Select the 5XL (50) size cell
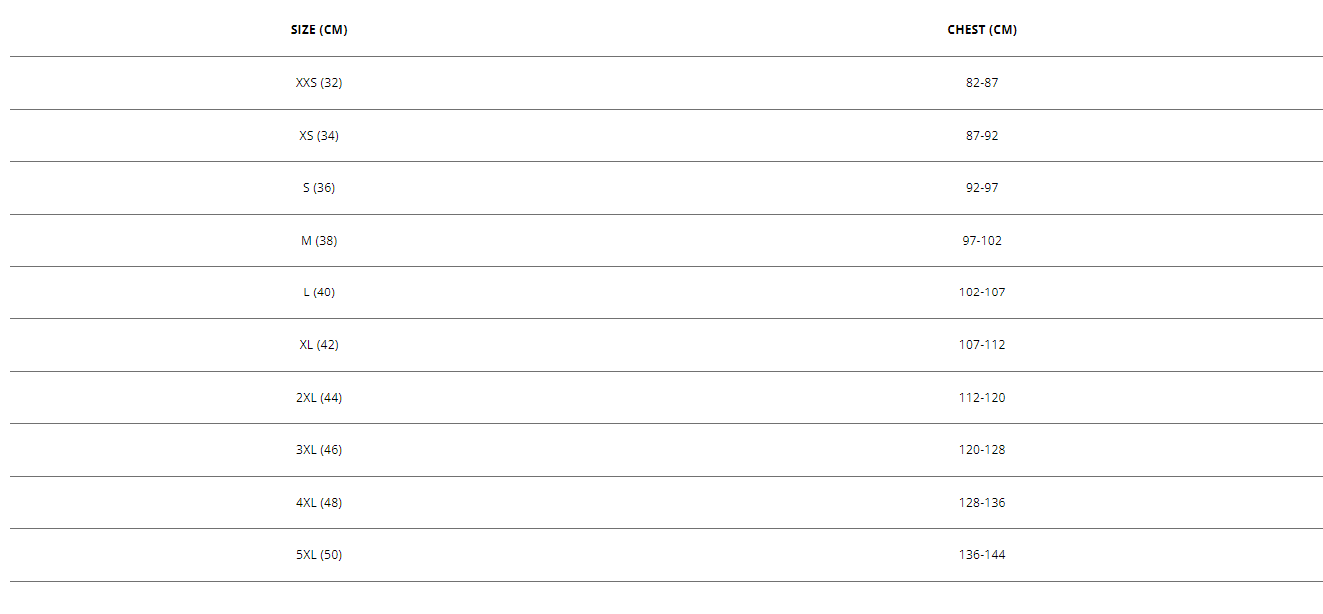 tap(319, 555)
